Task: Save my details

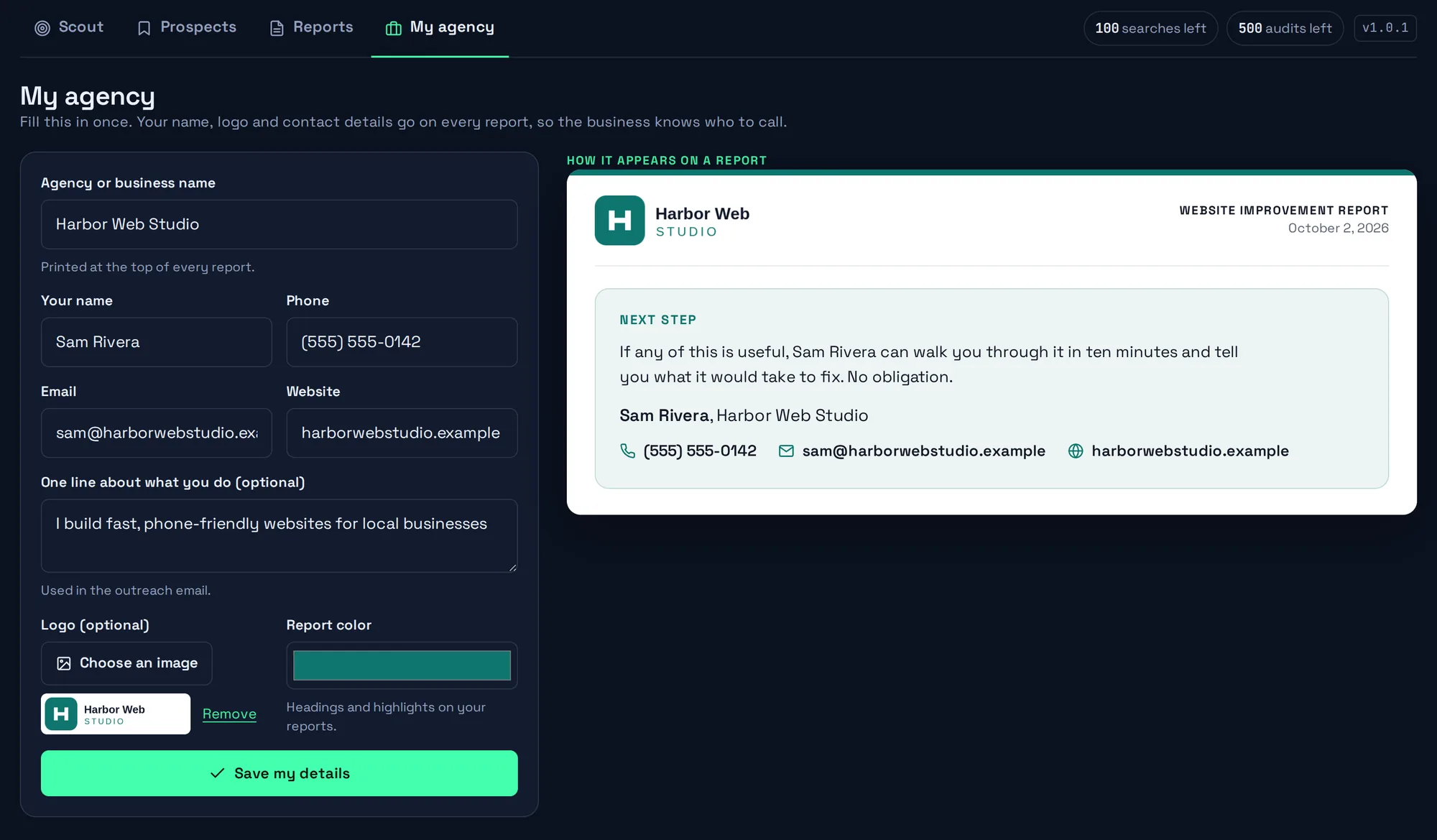Action: [x=279, y=773]
